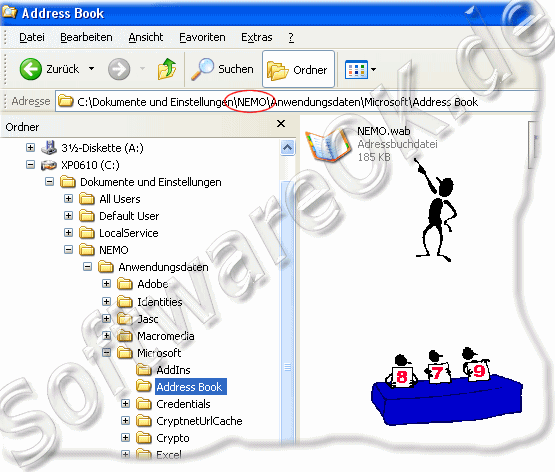Click the Macromedia tree label
The image size is (555, 472).
pos(166,336)
